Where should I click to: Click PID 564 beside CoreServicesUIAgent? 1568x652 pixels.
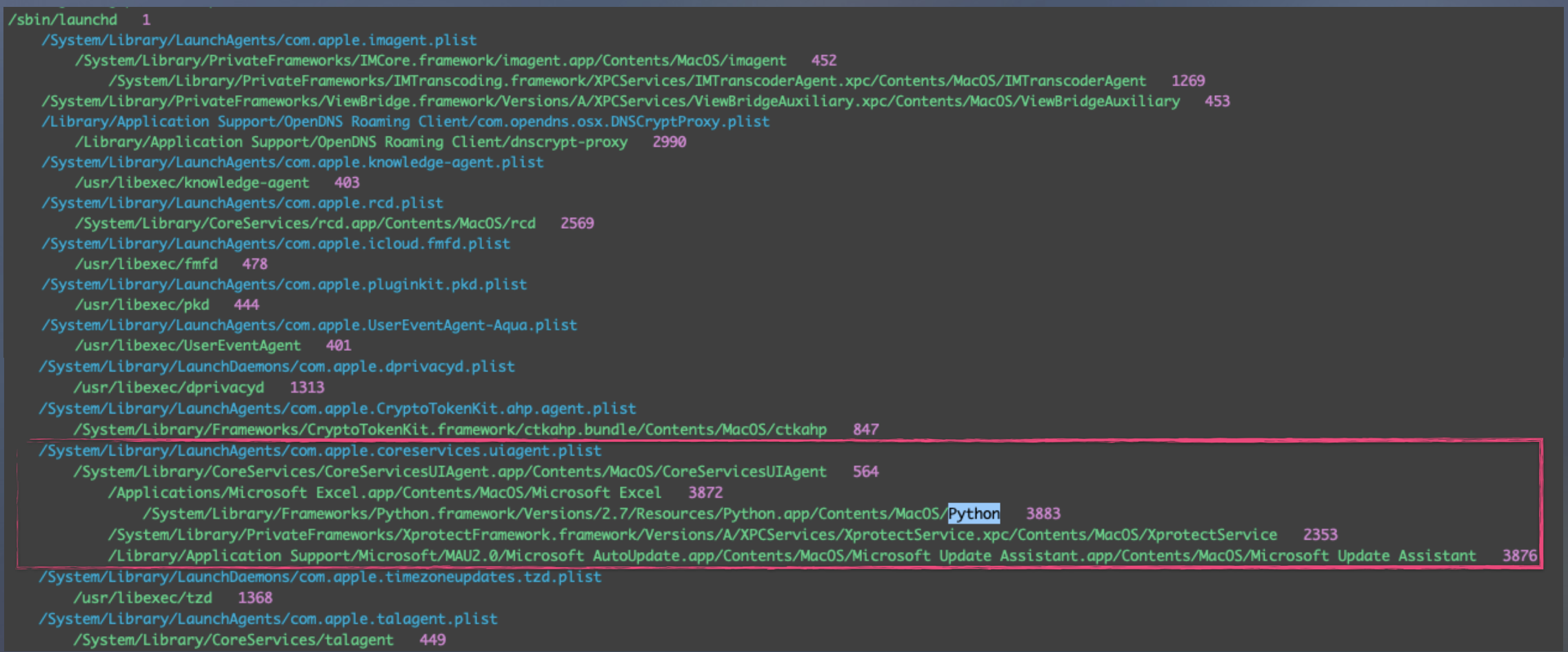(866, 471)
